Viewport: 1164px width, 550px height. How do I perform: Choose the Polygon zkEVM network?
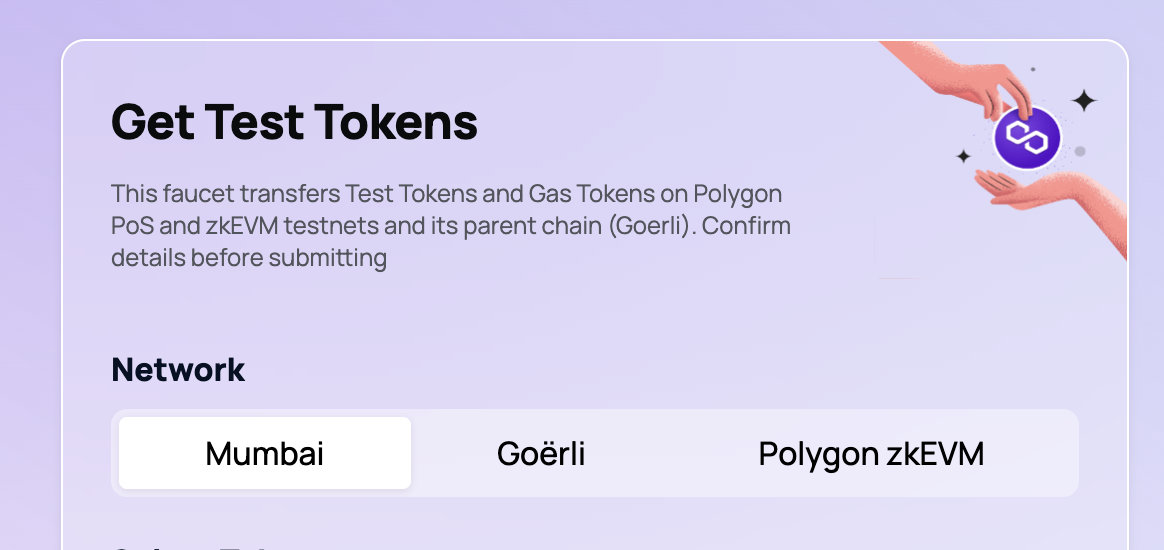coord(871,453)
